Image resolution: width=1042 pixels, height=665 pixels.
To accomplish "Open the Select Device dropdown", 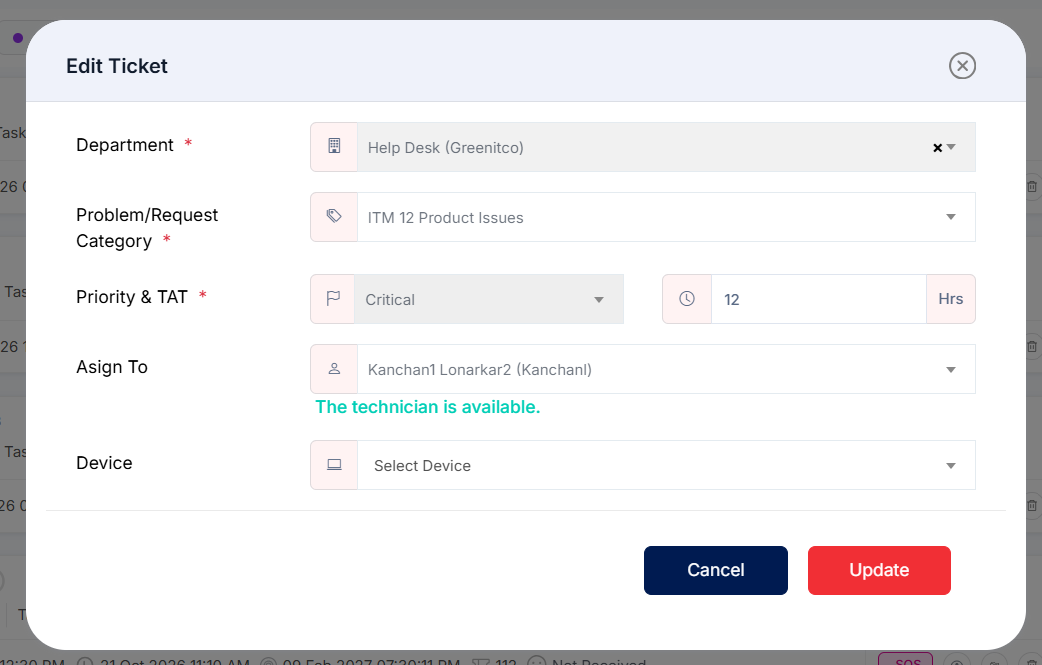I will [x=666, y=465].
